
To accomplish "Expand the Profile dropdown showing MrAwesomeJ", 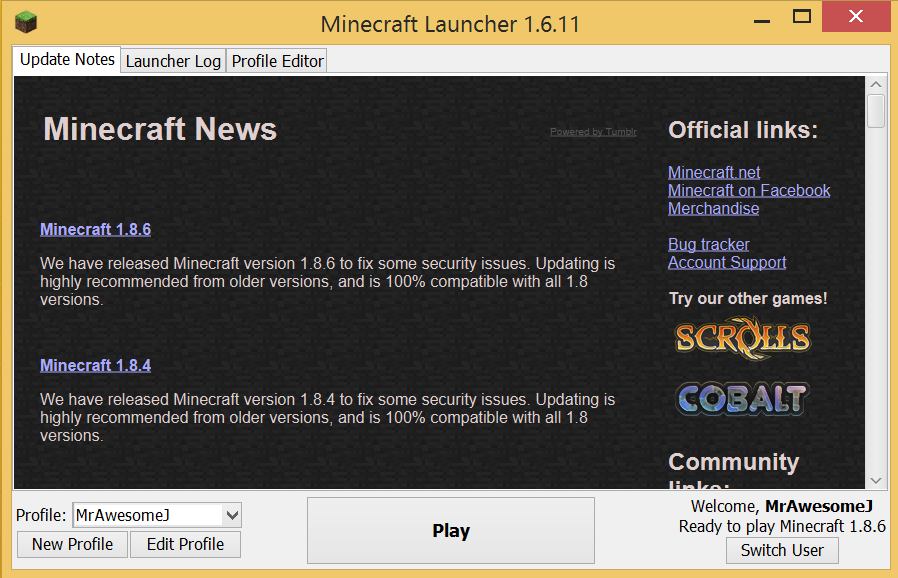I will tap(157, 515).
